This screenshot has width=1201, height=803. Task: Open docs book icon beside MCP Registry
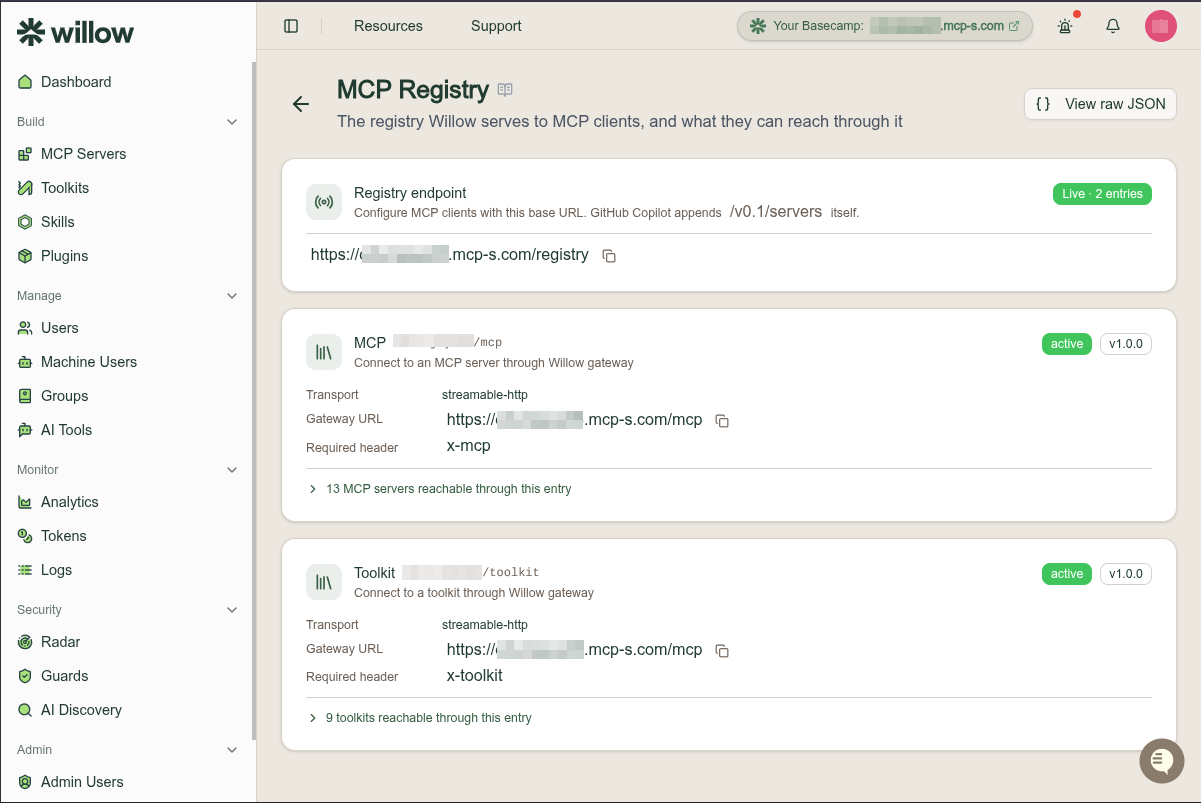click(505, 90)
